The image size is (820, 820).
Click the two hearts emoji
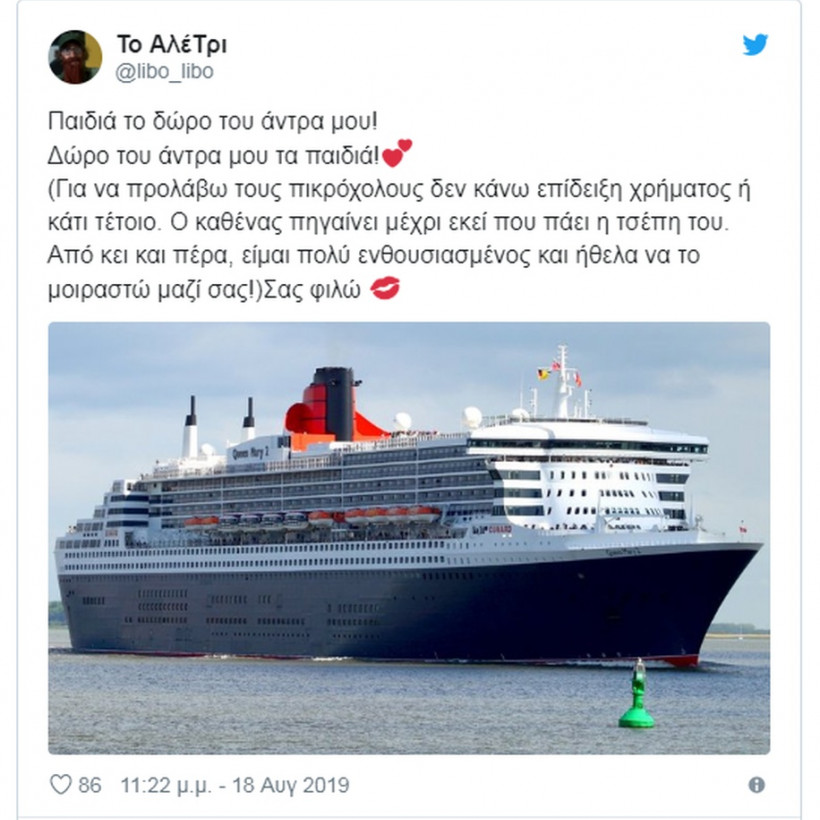[397, 153]
